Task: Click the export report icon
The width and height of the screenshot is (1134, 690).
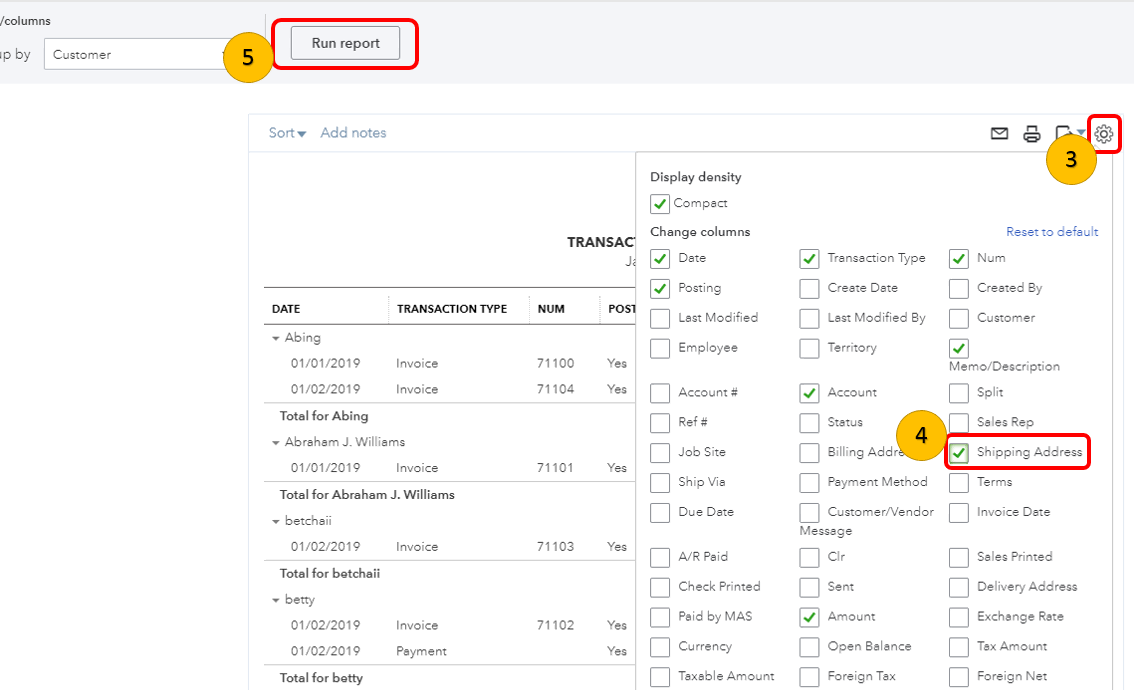Action: pos(1064,133)
